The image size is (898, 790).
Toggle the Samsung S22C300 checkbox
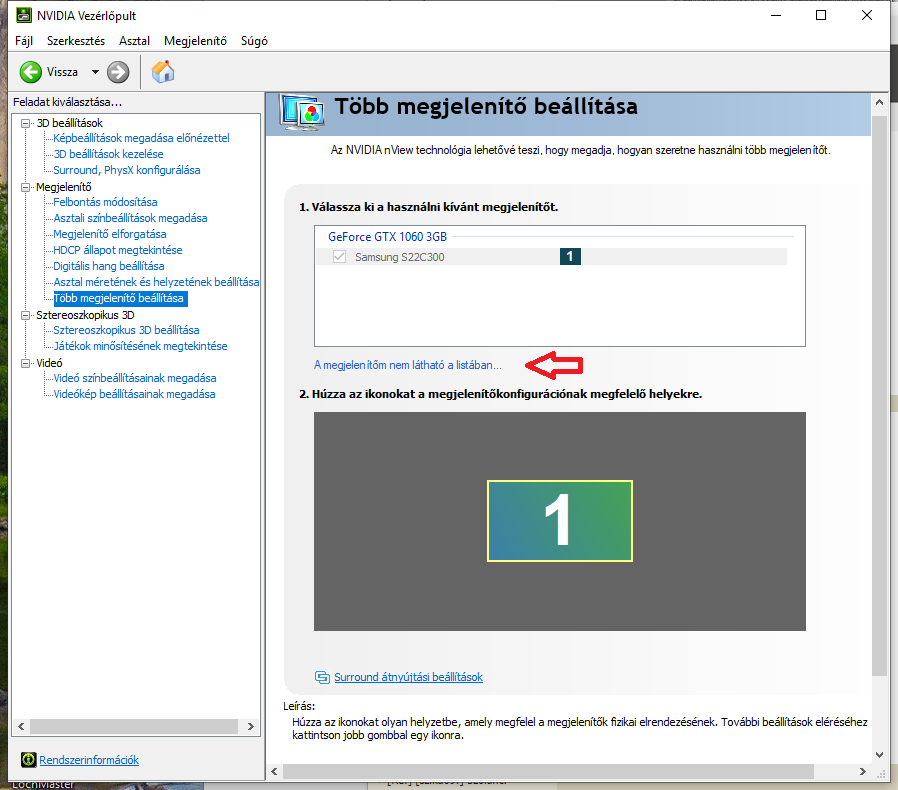coord(339,257)
